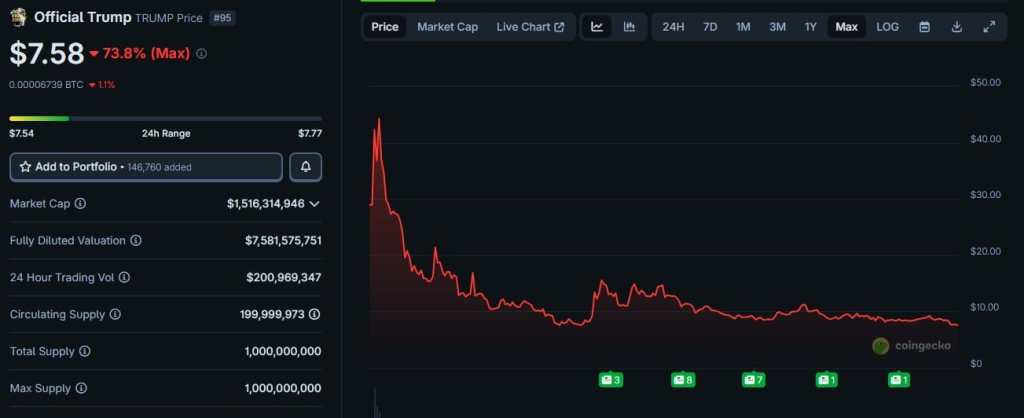
Task: Open news marker labeled 7
Action: pyautogui.click(x=753, y=379)
